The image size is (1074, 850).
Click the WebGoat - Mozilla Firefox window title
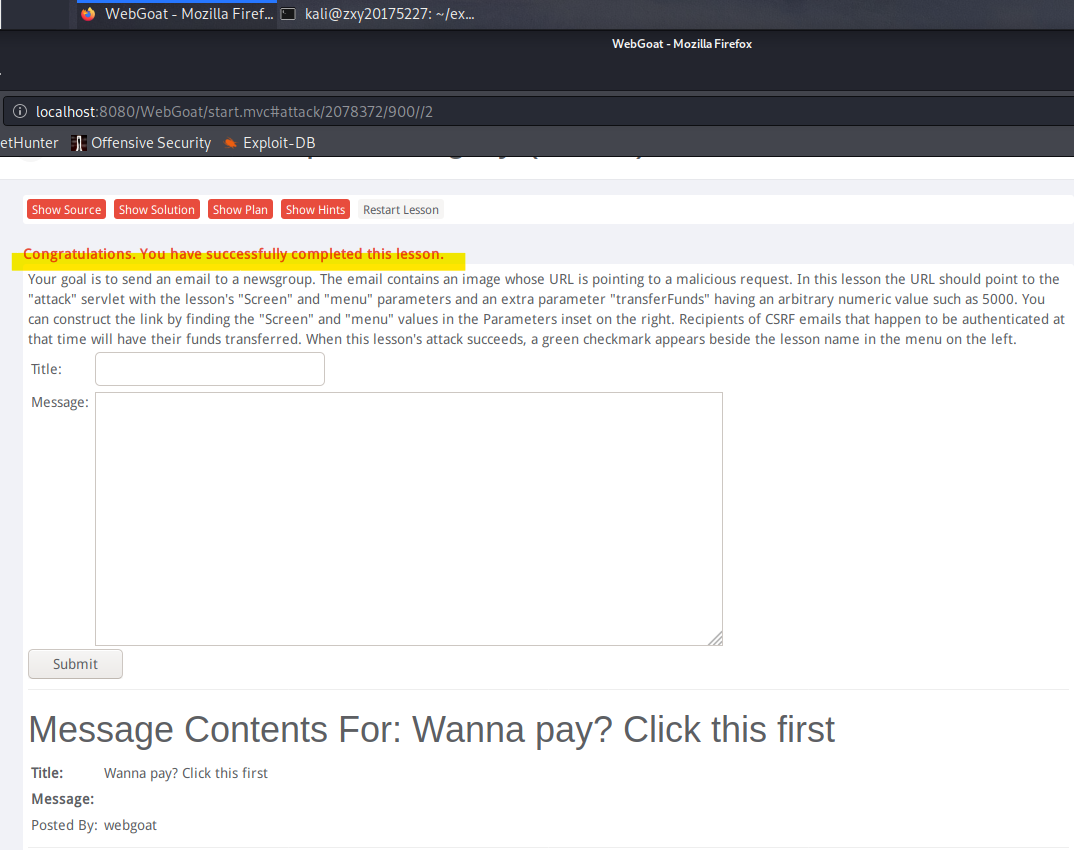click(x=682, y=44)
